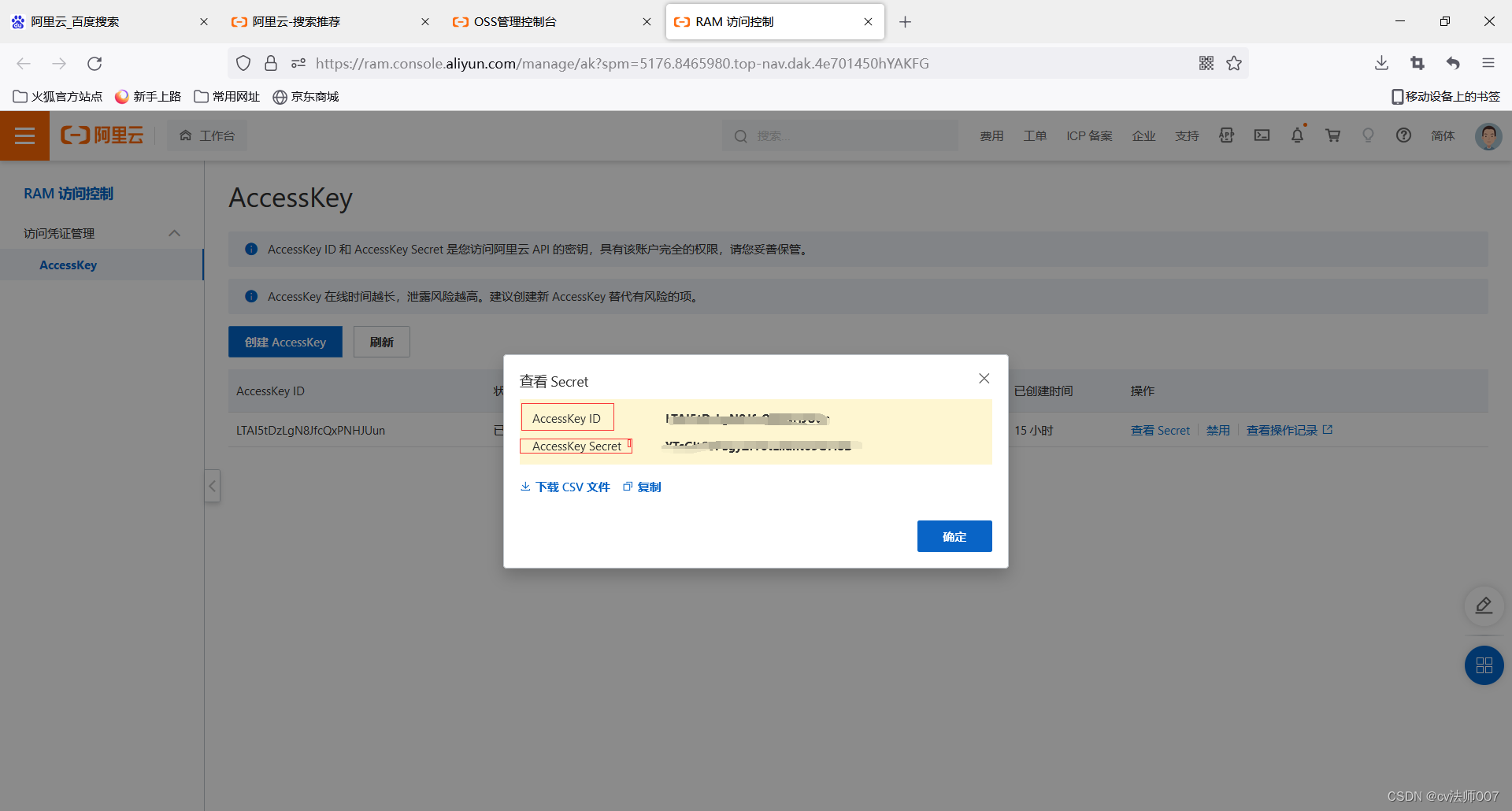Open 查看操作记录 link
Viewport: 1512px width, 811px height.
[x=1289, y=431]
